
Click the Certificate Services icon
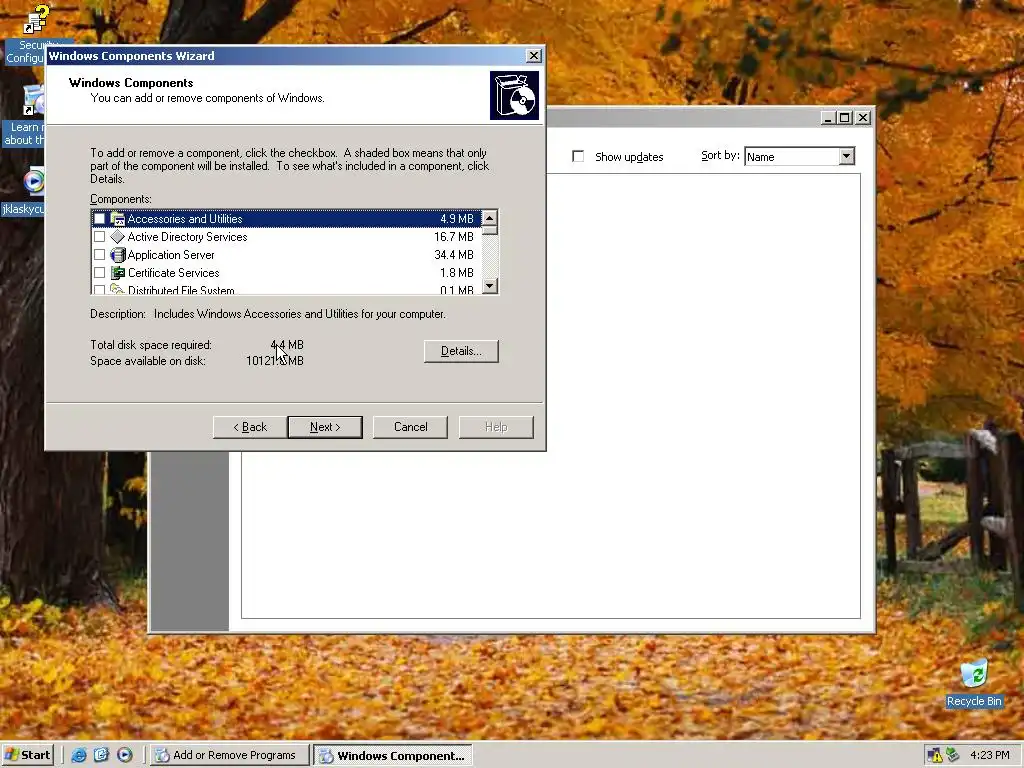click(x=118, y=272)
